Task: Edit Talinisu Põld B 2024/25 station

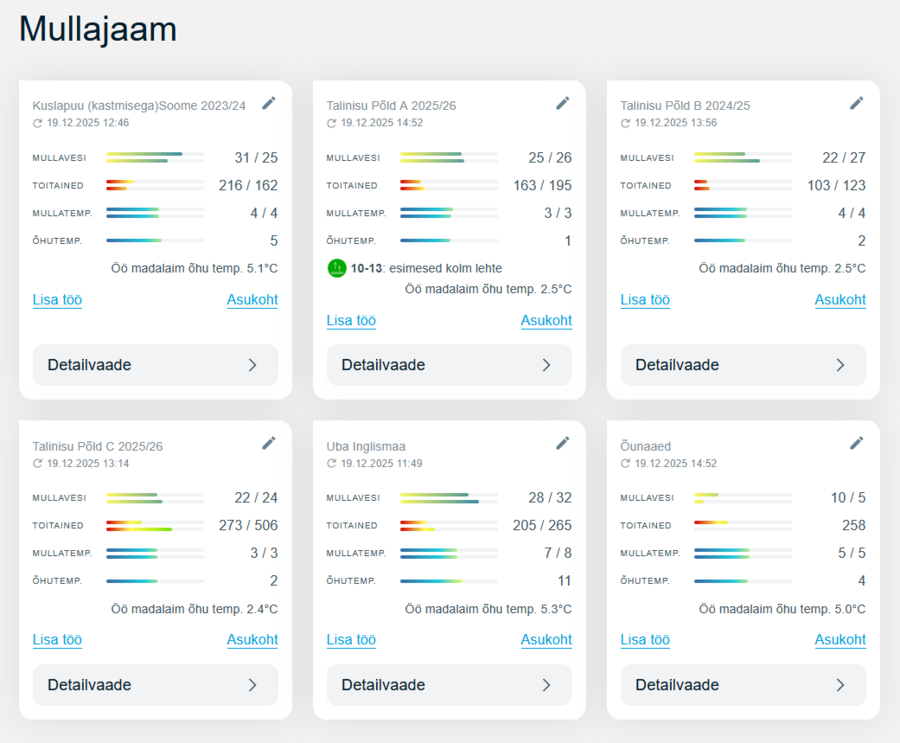Action: [x=856, y=103]
